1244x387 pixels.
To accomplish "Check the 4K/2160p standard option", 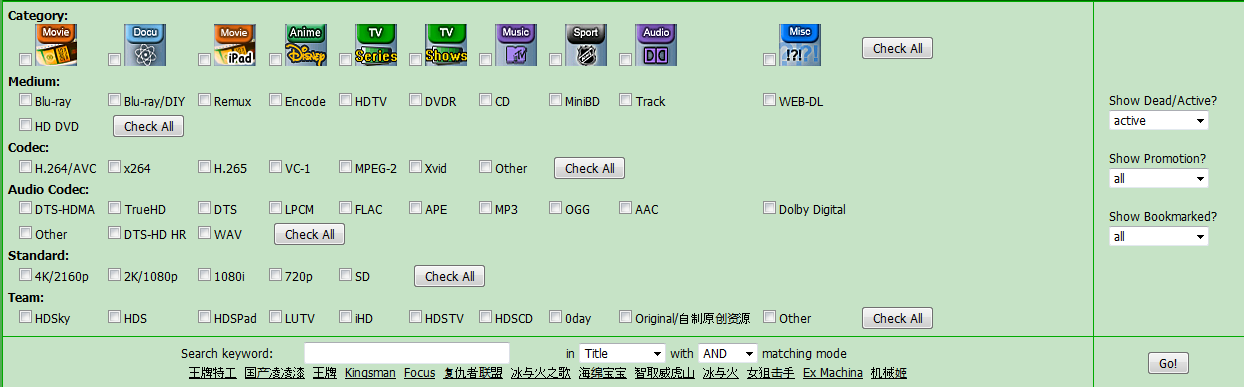I will 25,275.
